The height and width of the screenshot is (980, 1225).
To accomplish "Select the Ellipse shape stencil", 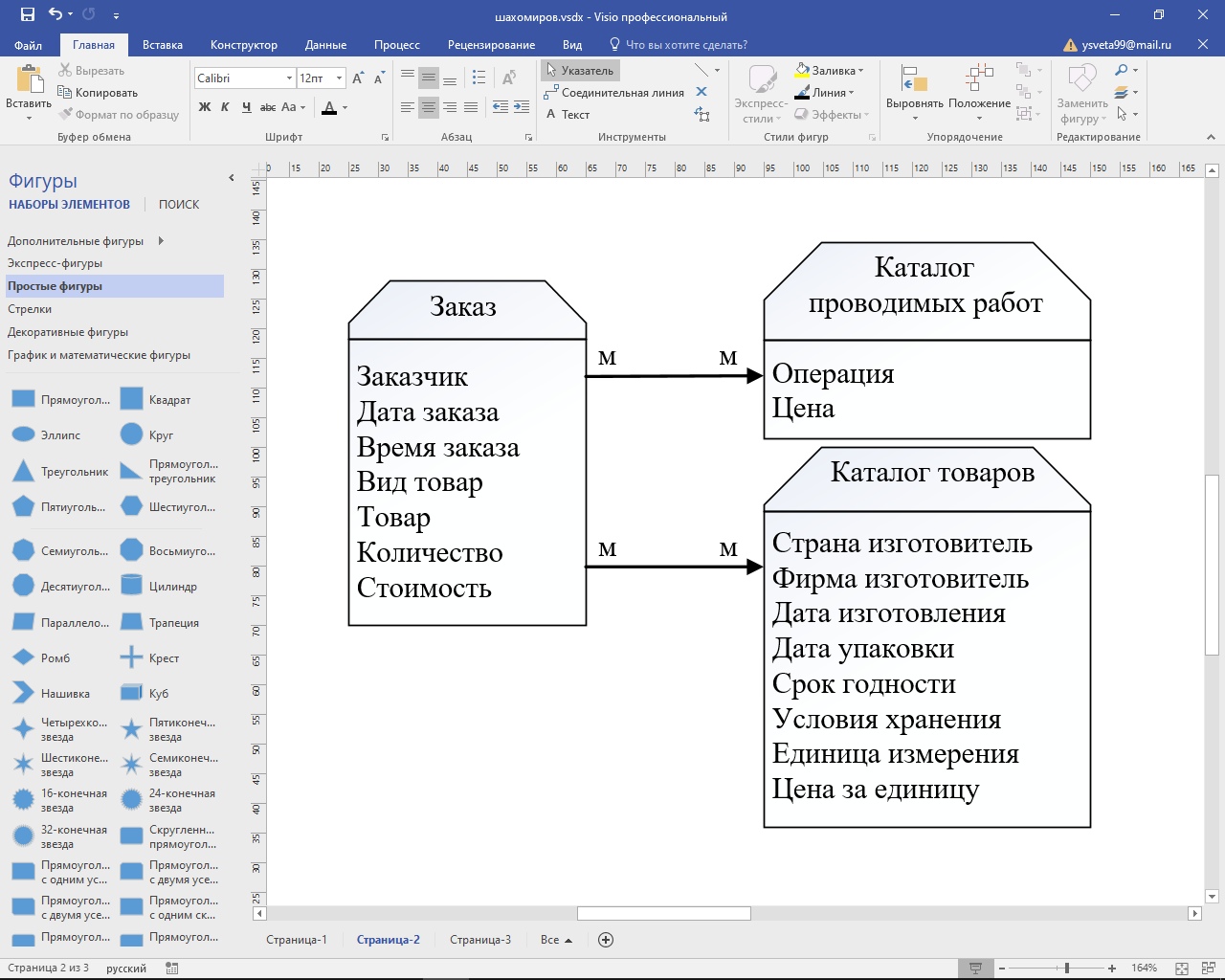I will coord(24,435).
